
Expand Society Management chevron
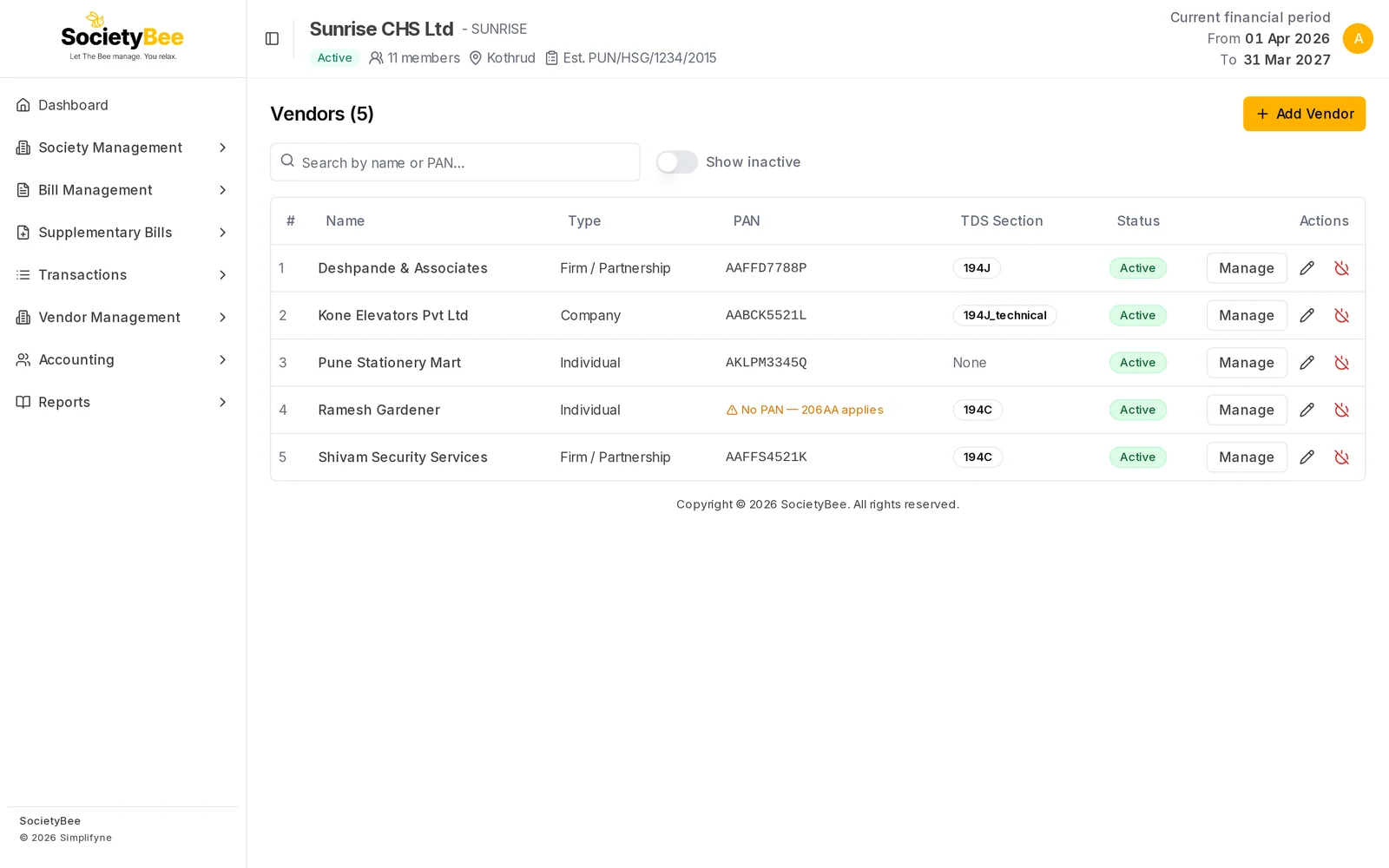(222, 148)
